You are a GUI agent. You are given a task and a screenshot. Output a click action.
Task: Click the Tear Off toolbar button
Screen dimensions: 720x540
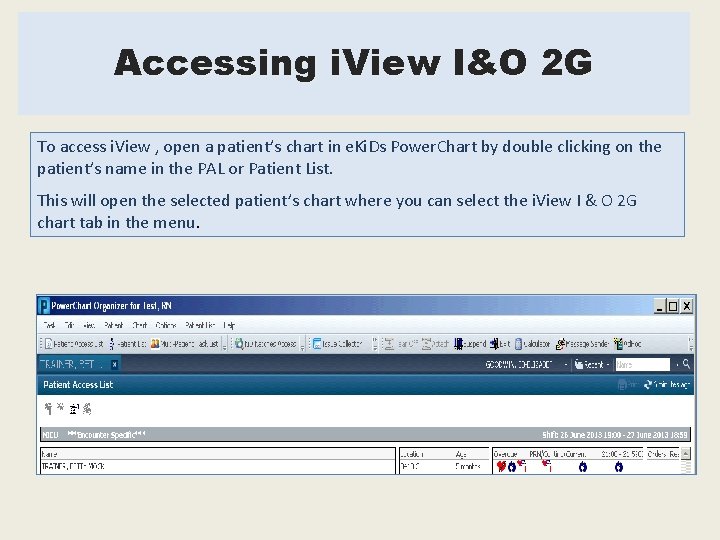(401, 343)
